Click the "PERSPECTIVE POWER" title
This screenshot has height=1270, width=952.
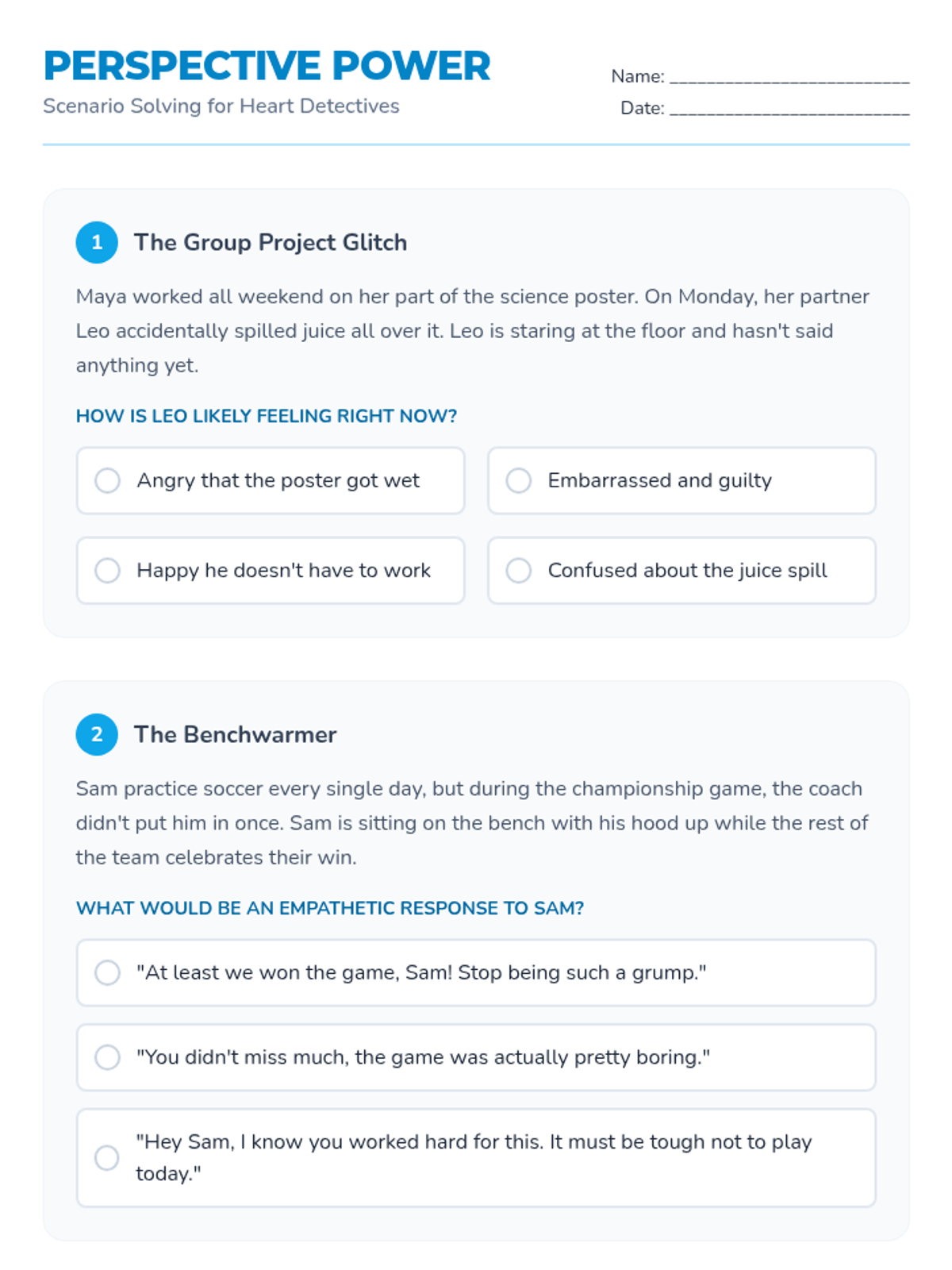(267, 66)
